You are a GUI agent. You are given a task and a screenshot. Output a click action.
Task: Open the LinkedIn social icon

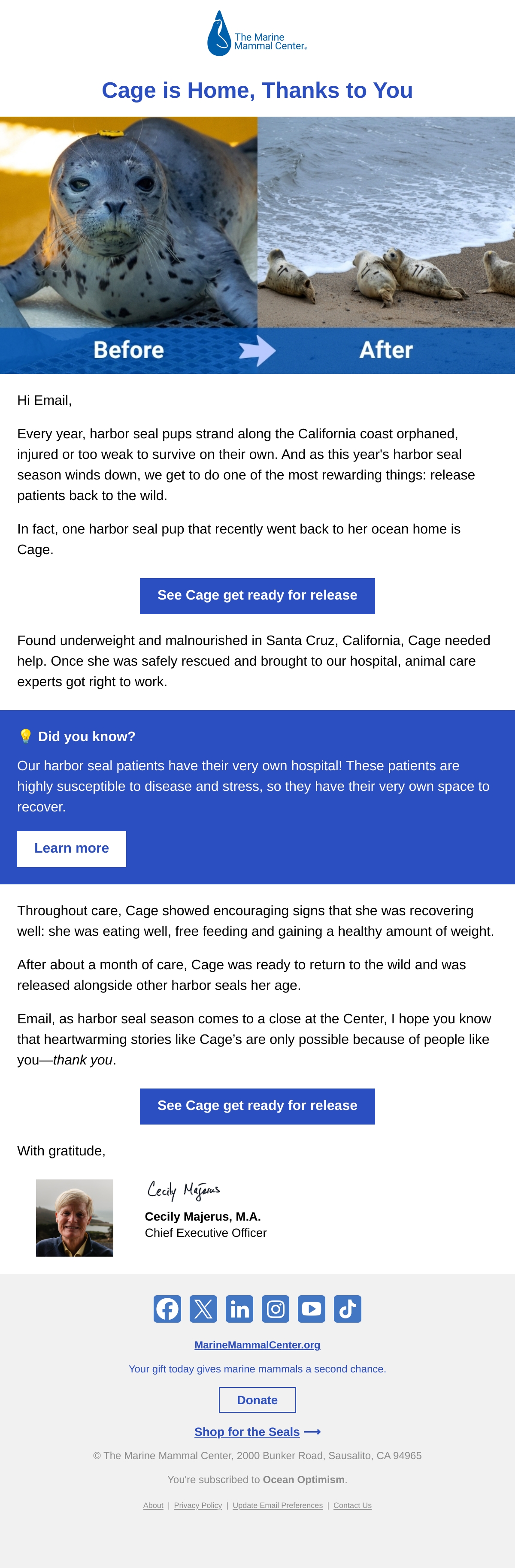[x=239, y=1309]
